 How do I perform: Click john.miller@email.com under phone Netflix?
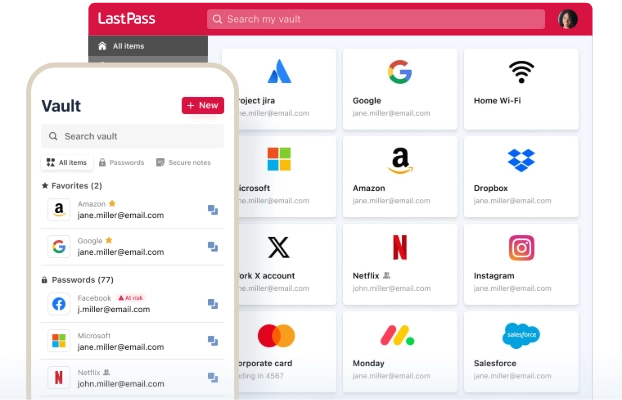(121, 384)
